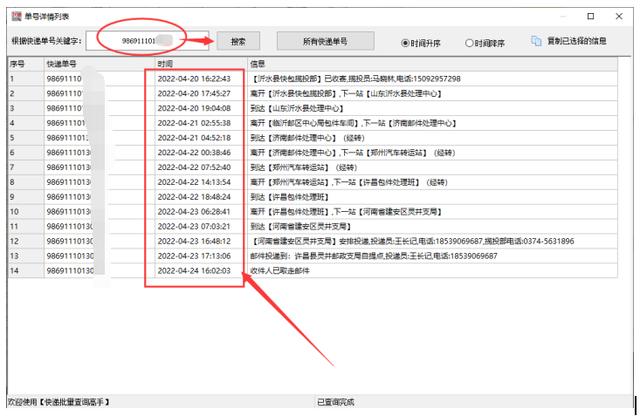The height and width of the screenshot is (416, 640).
Task: Focus the tracking number keyword input field
Action: click(147, 41)
